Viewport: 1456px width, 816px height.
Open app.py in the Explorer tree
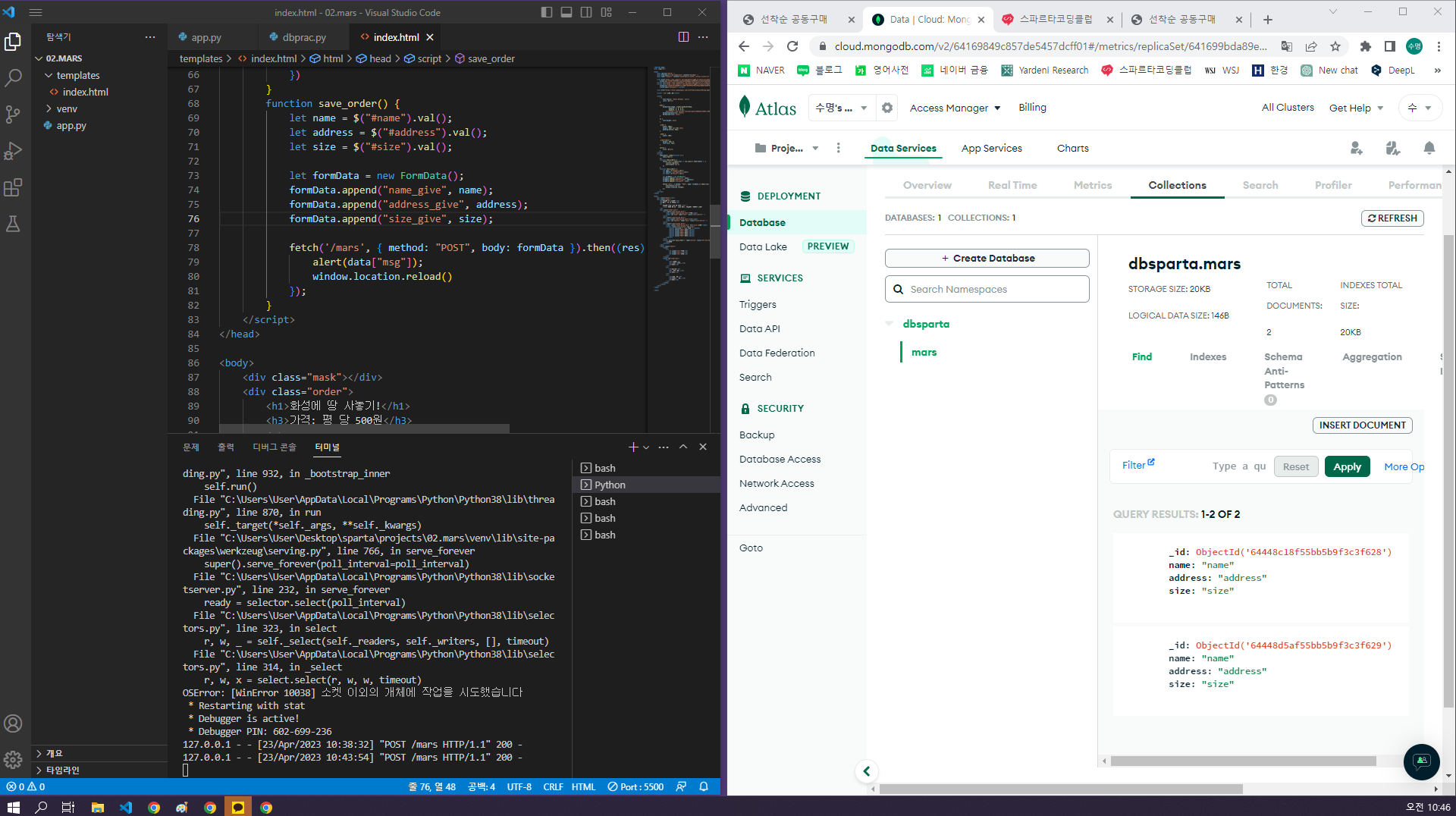click(71, 126)
